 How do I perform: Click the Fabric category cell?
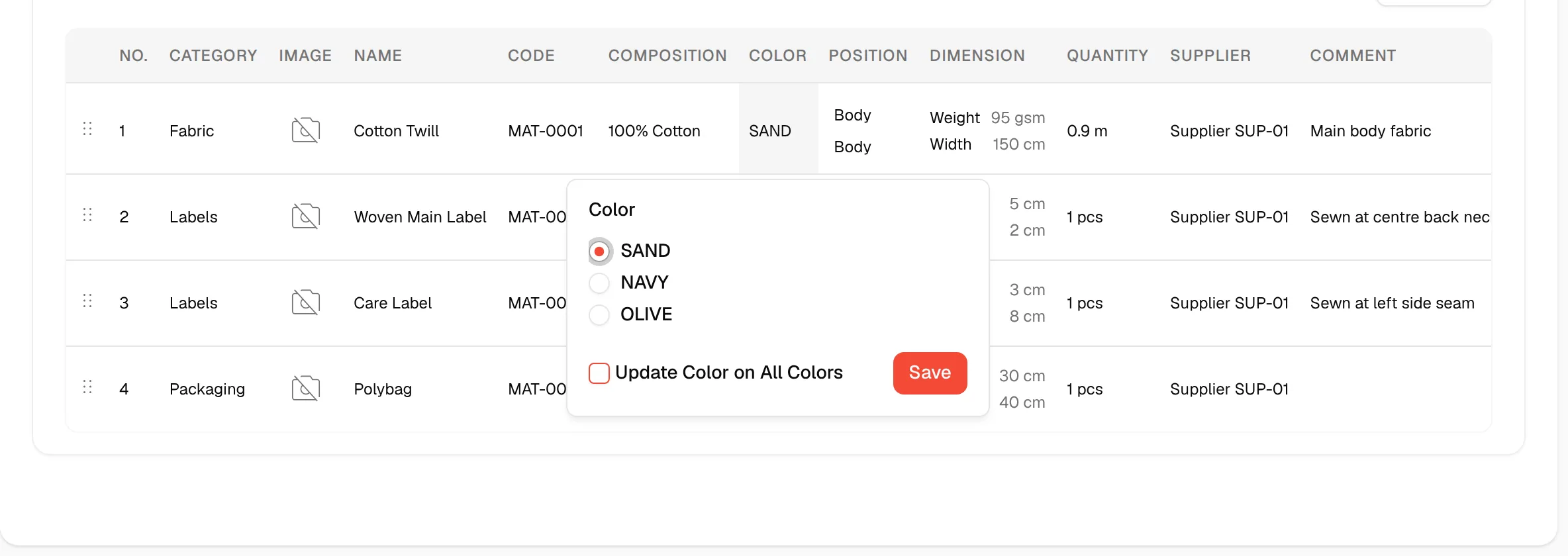pyautogui.click(x=192, y=131)
